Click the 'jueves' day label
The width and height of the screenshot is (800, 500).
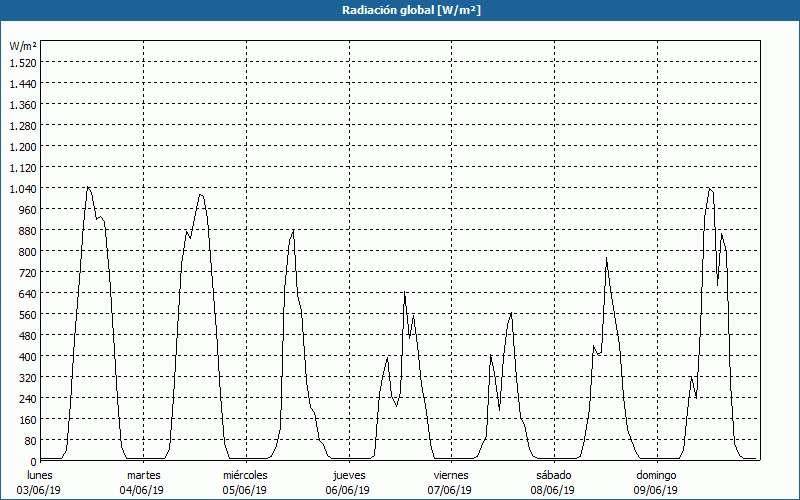pos(349,475)
